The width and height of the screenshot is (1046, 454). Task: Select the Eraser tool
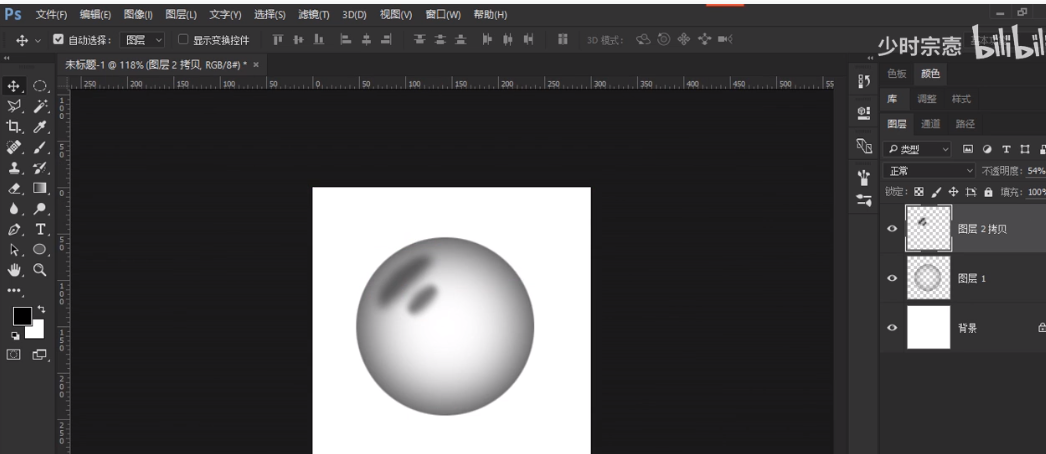click(x=14, y=188)
